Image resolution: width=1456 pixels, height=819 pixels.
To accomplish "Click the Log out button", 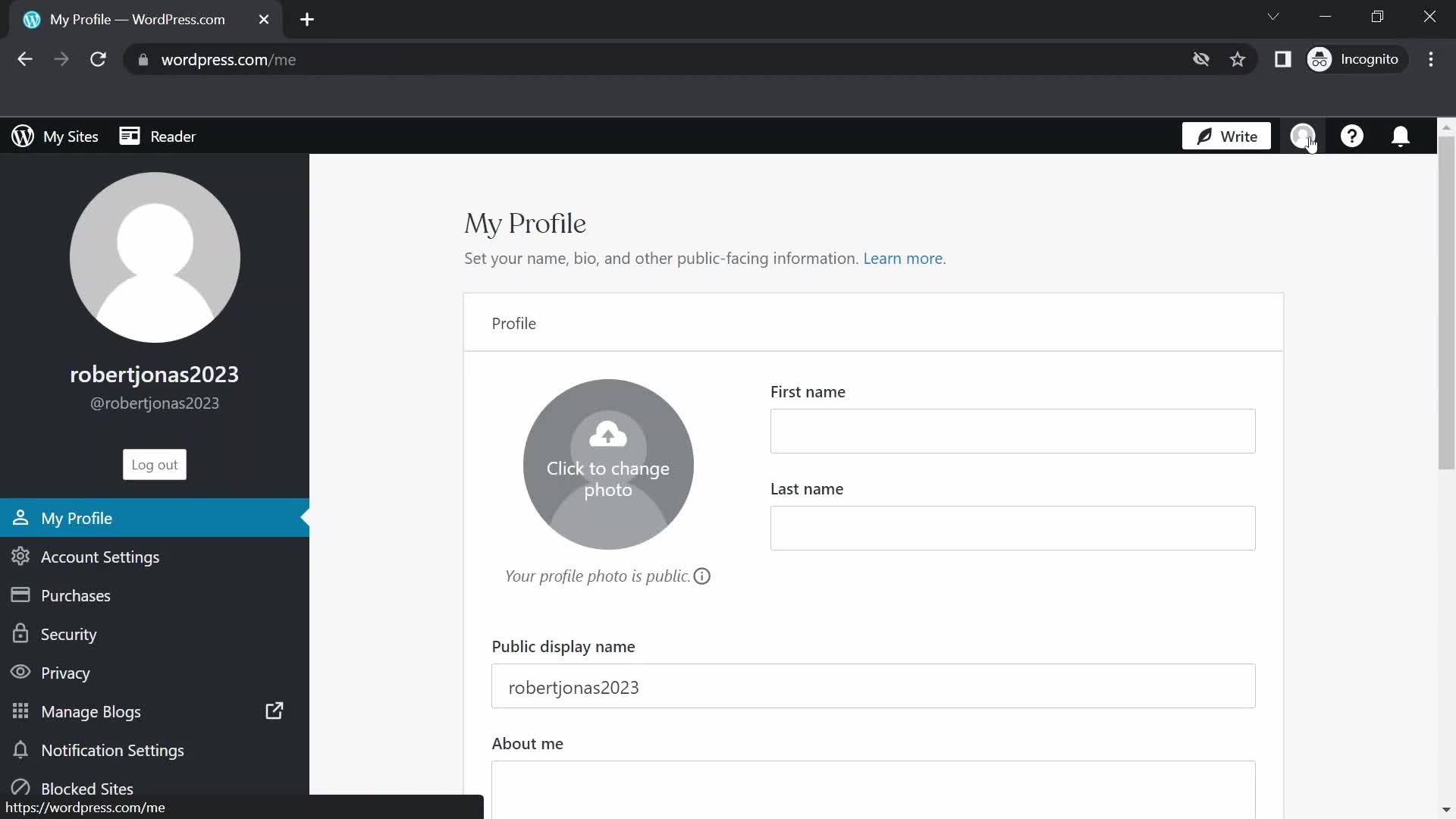I will 154,464.
